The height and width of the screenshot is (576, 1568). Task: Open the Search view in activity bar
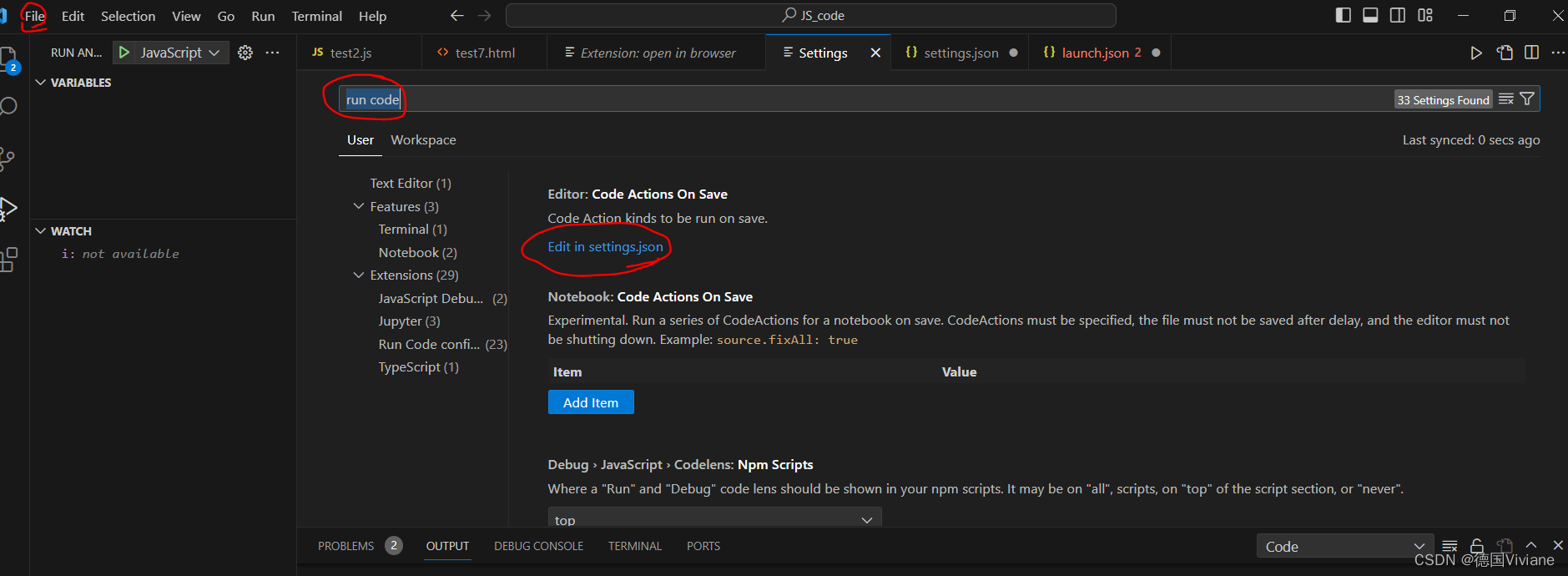pyautogui.click(x=8, y=107)
